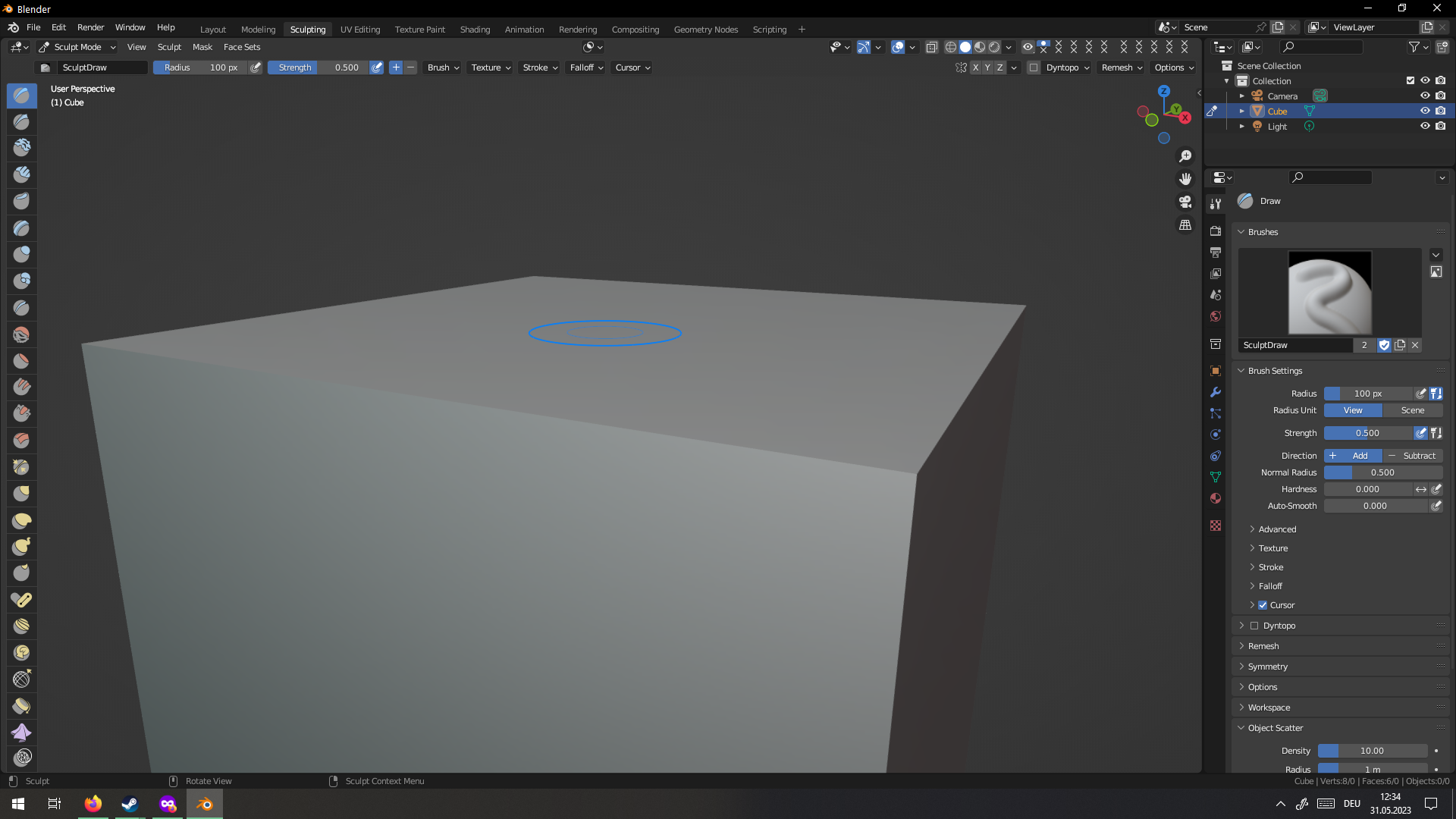Open the Texture properties checker tab
The height and width of the screenshot is (819, 1456).
[x=1216, y=526]
